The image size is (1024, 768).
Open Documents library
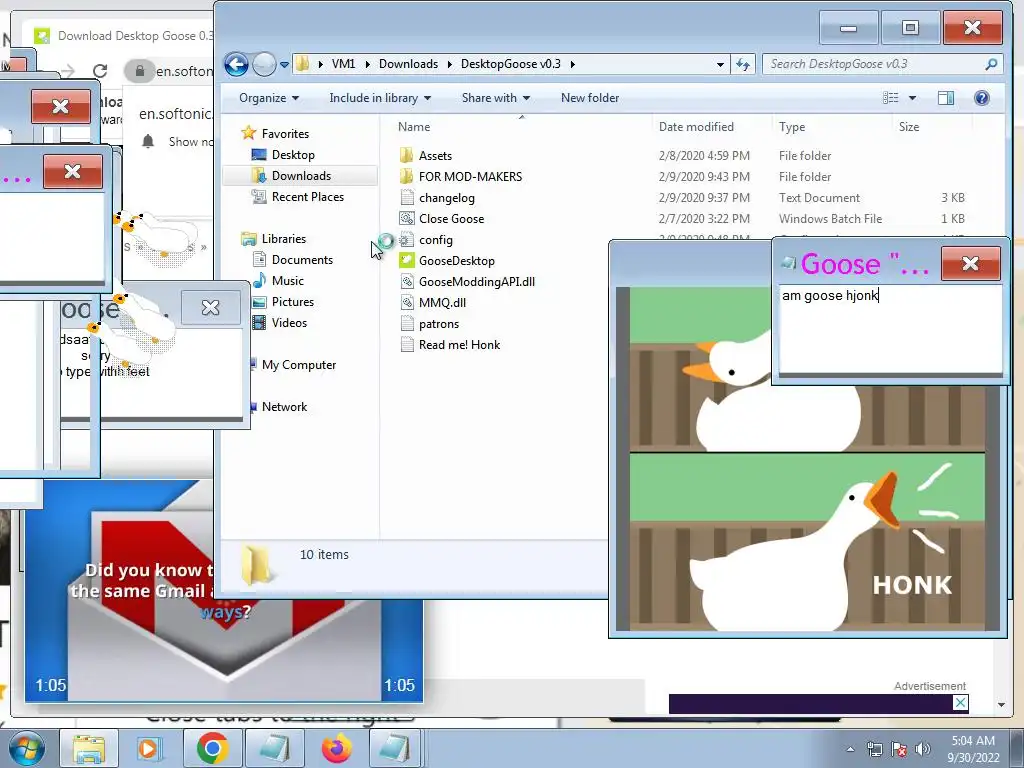302,260
